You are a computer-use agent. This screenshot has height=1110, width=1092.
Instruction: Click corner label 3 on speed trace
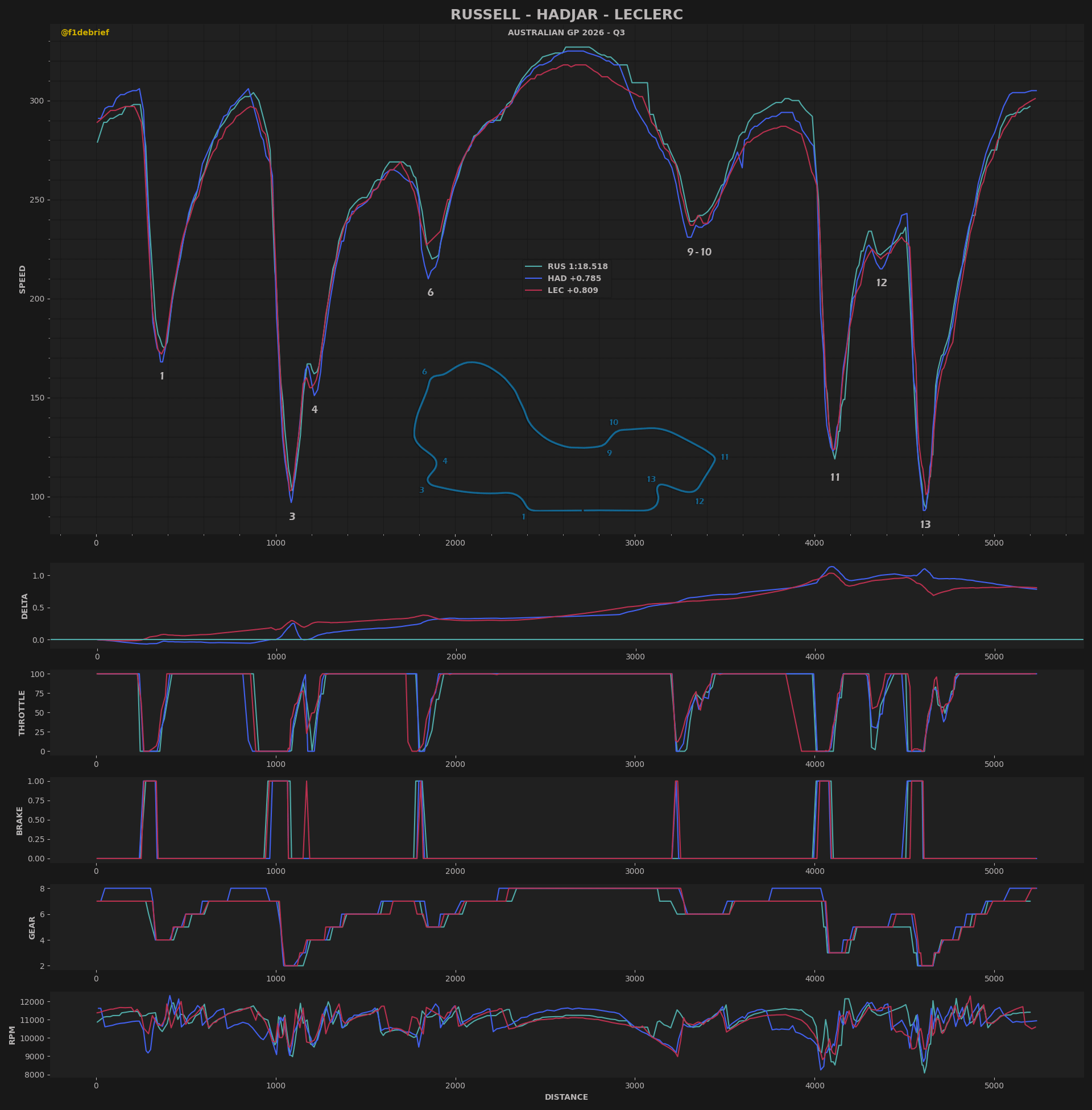(x=292, y=517)
